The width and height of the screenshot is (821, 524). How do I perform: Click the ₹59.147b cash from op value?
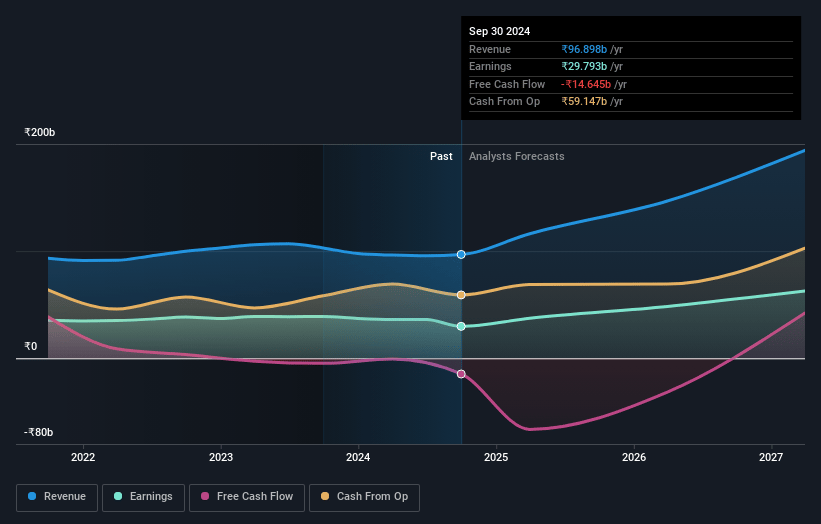[584, 102]
